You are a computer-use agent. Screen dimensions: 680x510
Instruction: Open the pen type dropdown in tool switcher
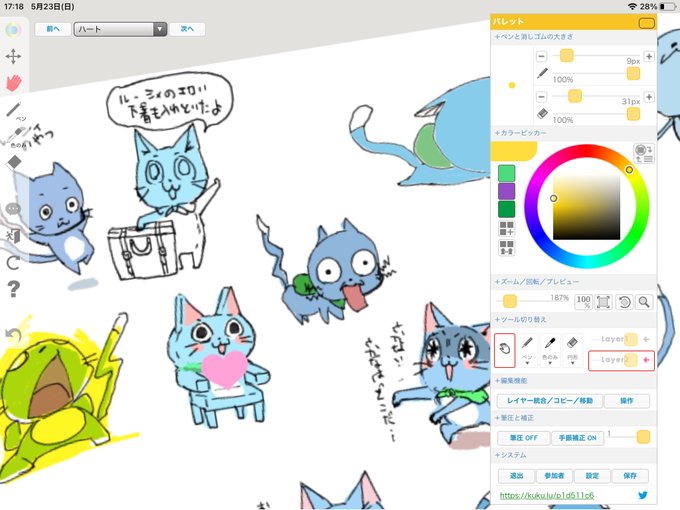tap(527, 350)
